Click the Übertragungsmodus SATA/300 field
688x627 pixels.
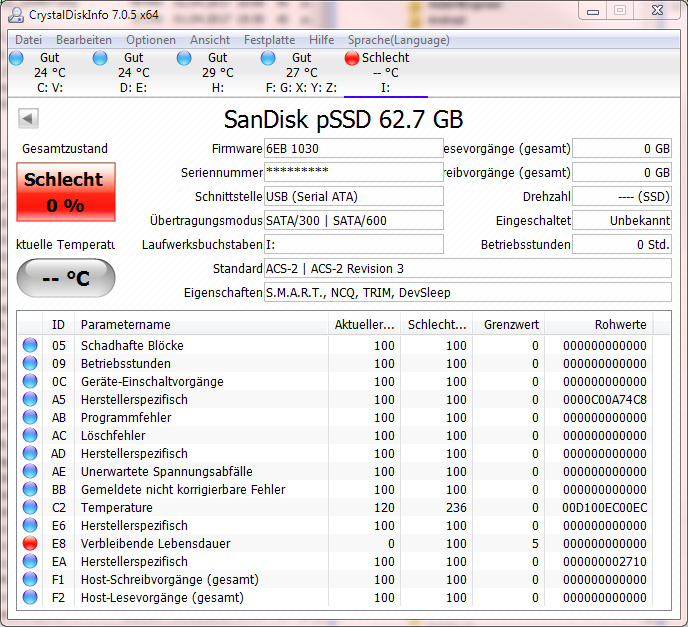[x=354, y=220]
